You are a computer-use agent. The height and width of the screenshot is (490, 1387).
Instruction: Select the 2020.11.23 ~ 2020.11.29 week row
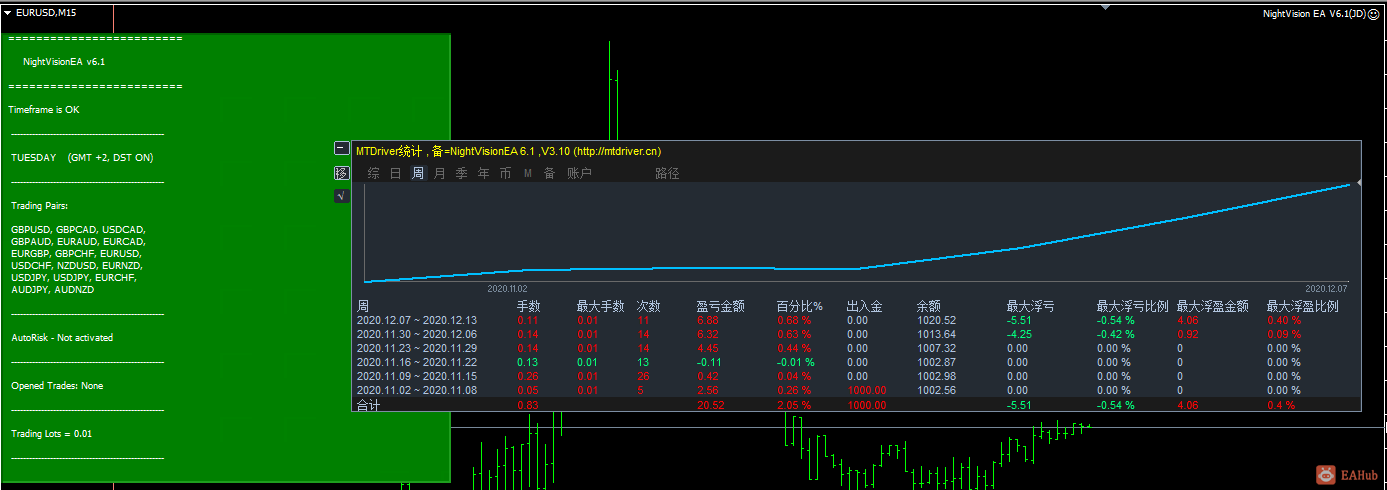click(x=858, y=348)
